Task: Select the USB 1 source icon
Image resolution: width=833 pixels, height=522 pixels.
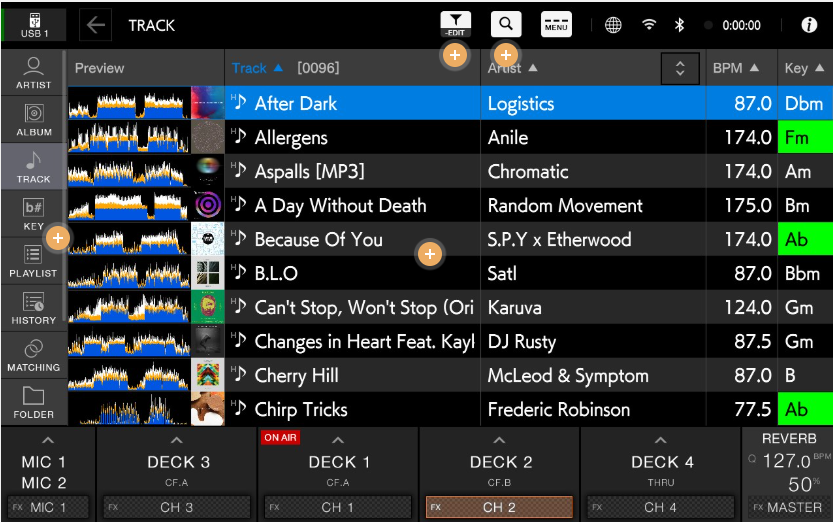Action: pos(33,25)
